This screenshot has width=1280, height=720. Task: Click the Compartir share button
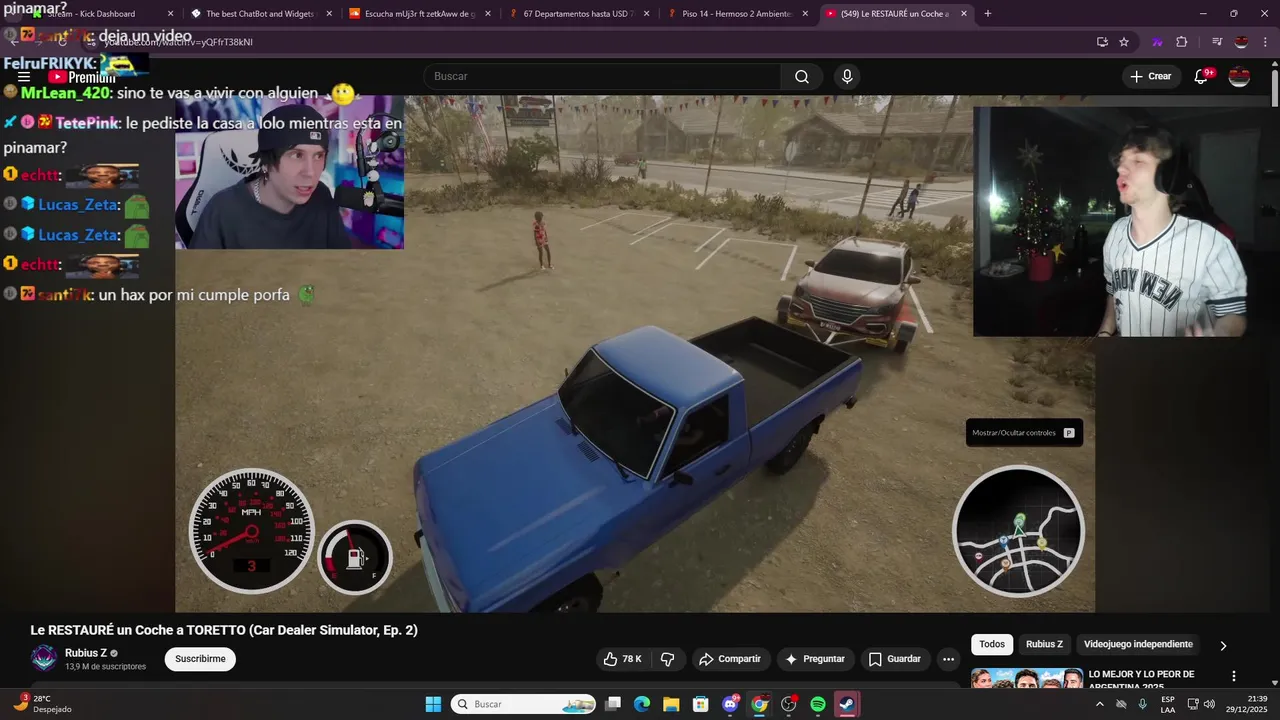click(x=730, y=659)
